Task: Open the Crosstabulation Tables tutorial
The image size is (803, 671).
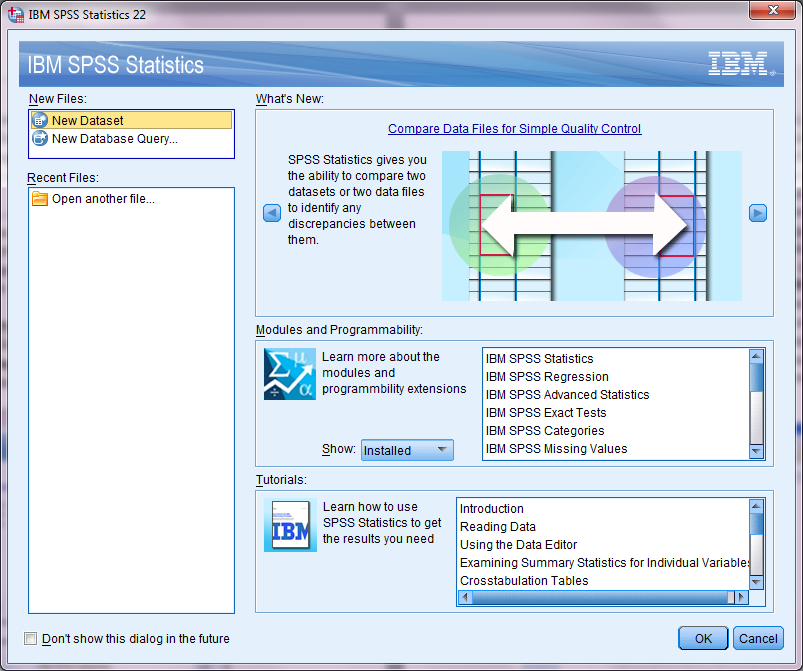Action: click(x=524, y=580)
